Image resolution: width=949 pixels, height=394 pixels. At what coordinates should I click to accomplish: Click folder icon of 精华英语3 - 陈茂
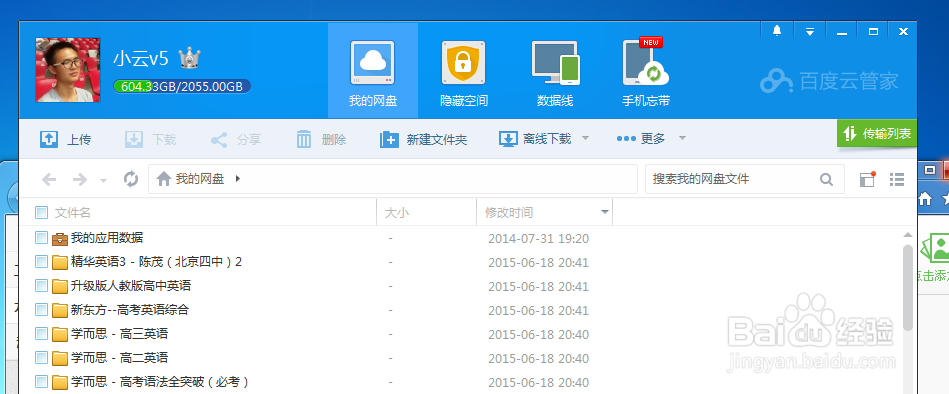(59, 262)
